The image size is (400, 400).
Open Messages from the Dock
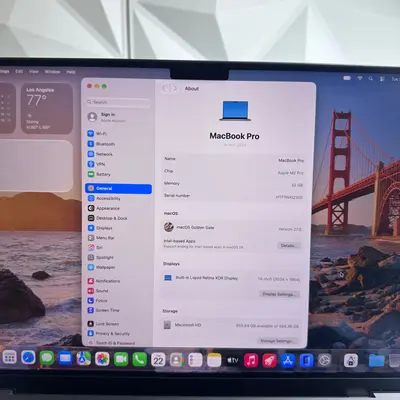(47, 358)
